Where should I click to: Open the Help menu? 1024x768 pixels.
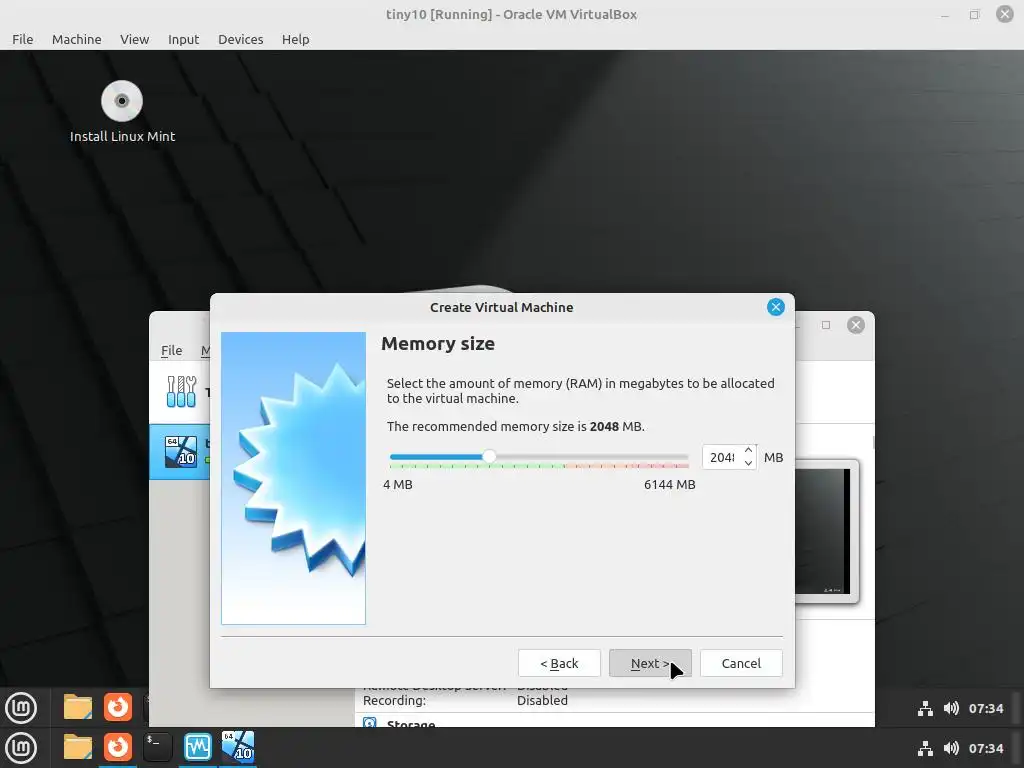click(295, 39)
